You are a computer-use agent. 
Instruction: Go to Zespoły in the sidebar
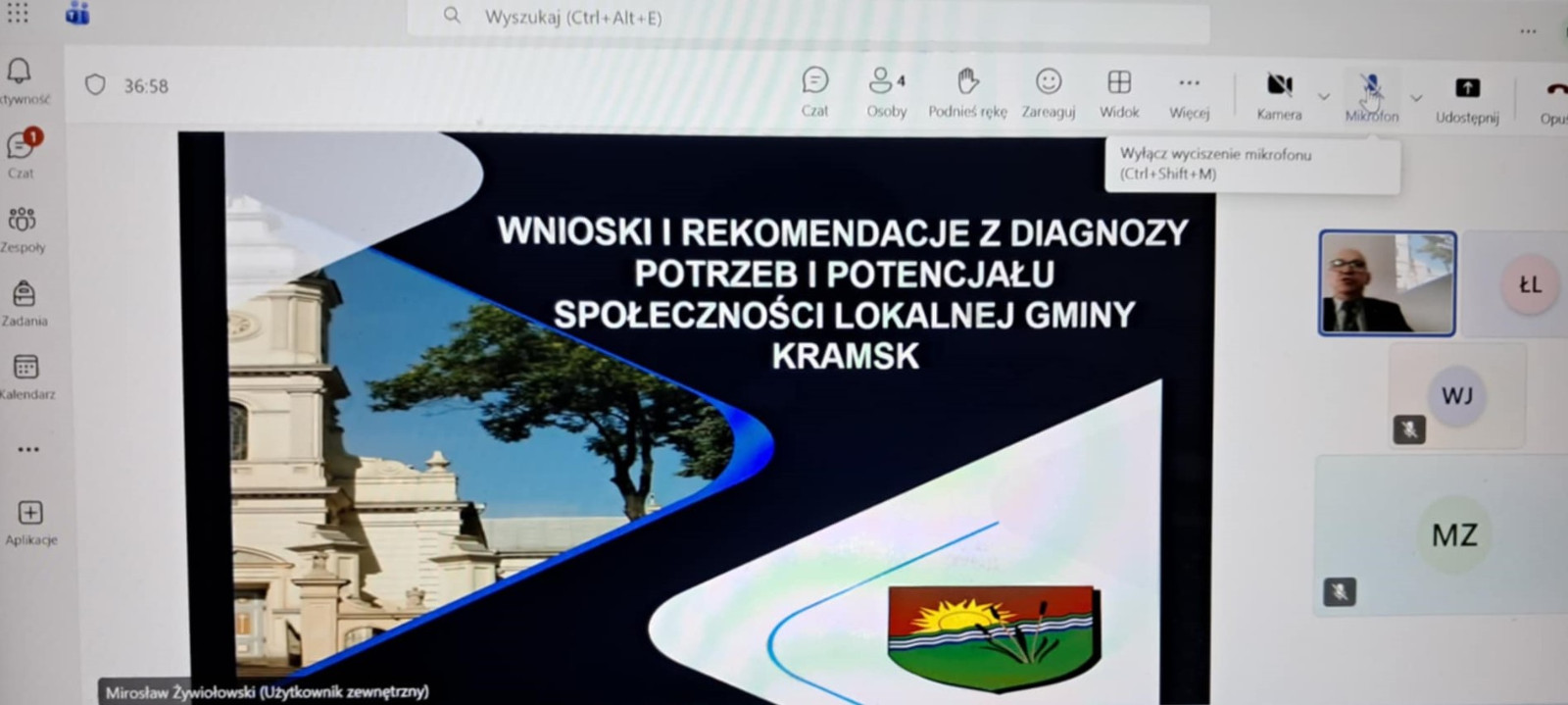(22, 227)
